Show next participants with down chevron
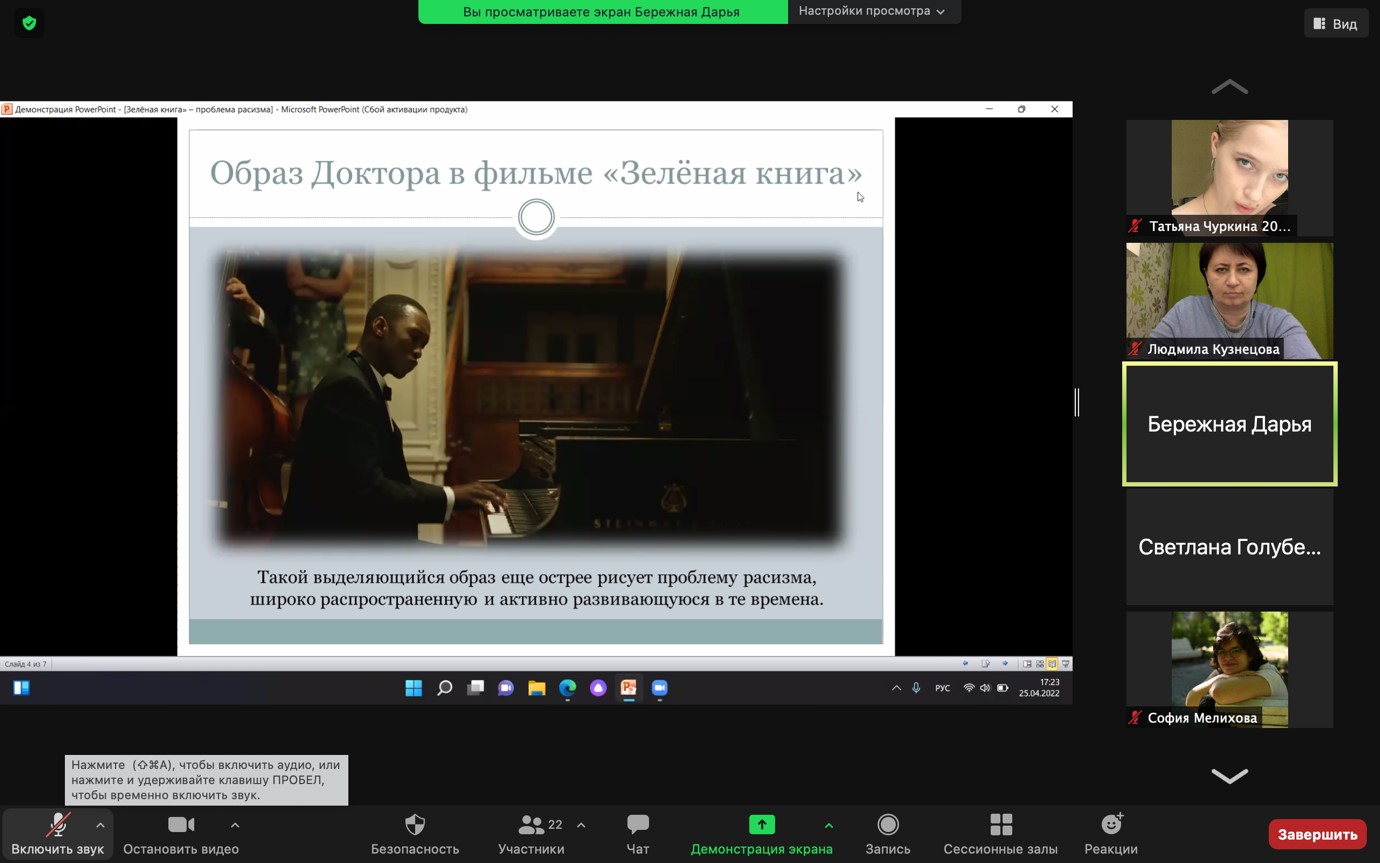The height and width of the screenshot is (863, 1380). 1229,776
